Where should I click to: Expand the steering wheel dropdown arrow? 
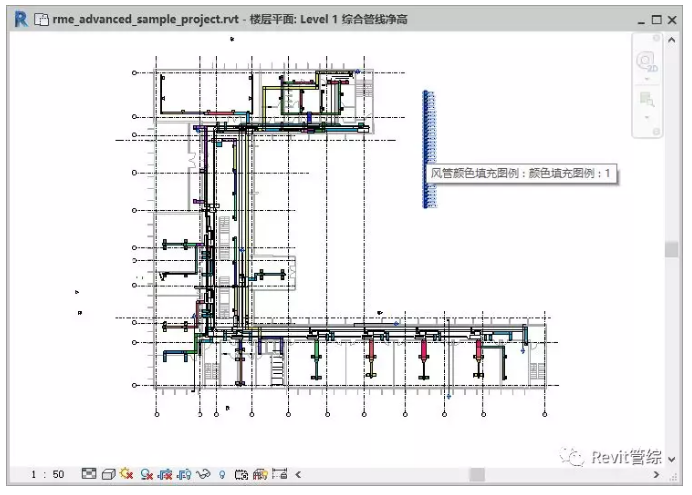coord(646,79)
